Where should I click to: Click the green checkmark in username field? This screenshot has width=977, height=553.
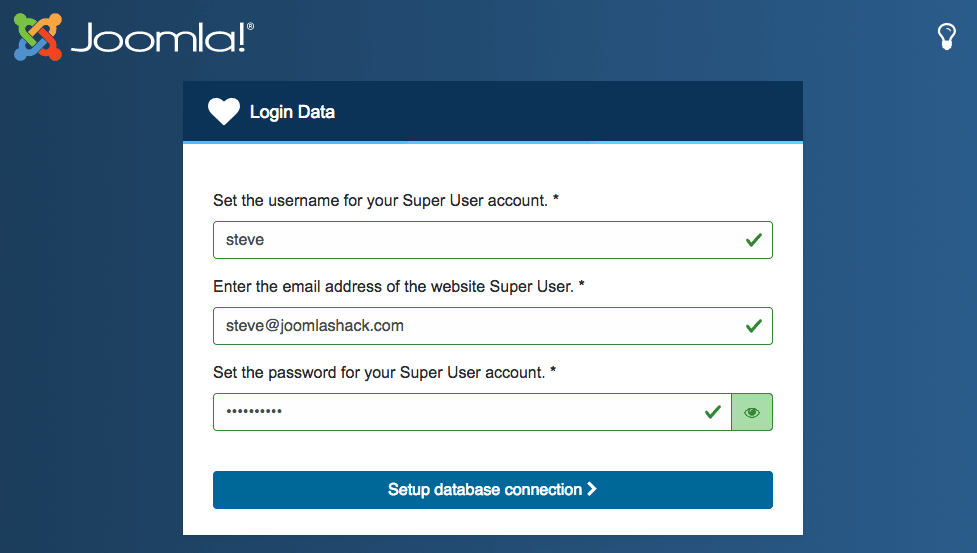tap(754, 240)
